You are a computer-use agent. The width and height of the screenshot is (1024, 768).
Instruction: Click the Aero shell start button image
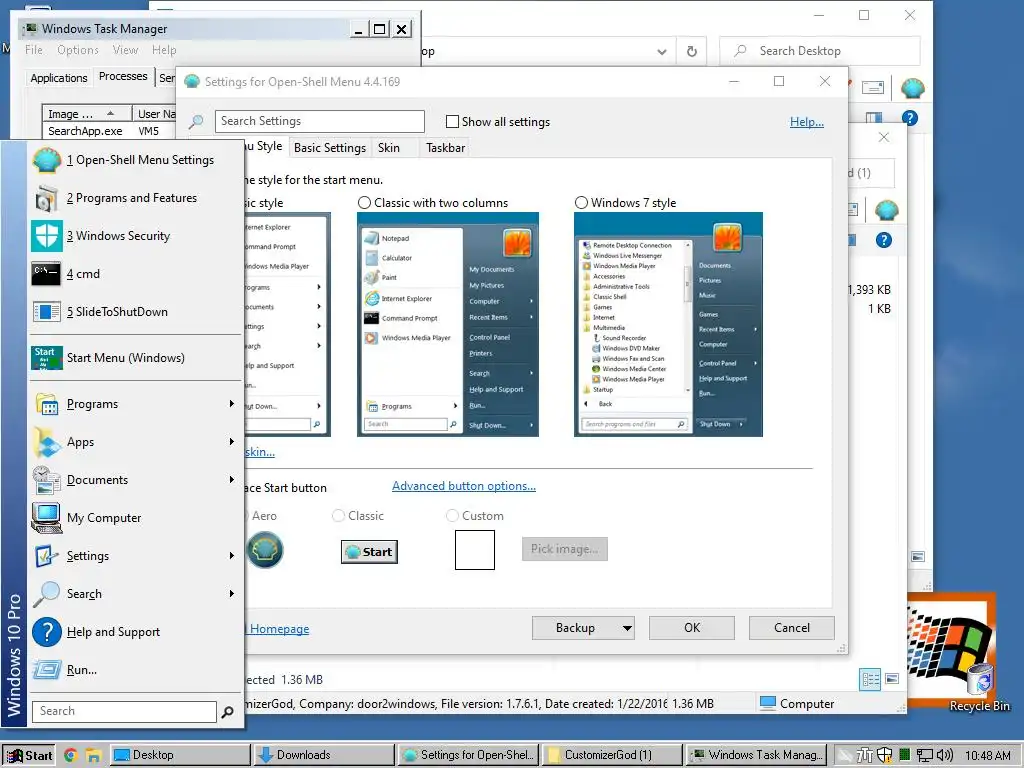264,550
